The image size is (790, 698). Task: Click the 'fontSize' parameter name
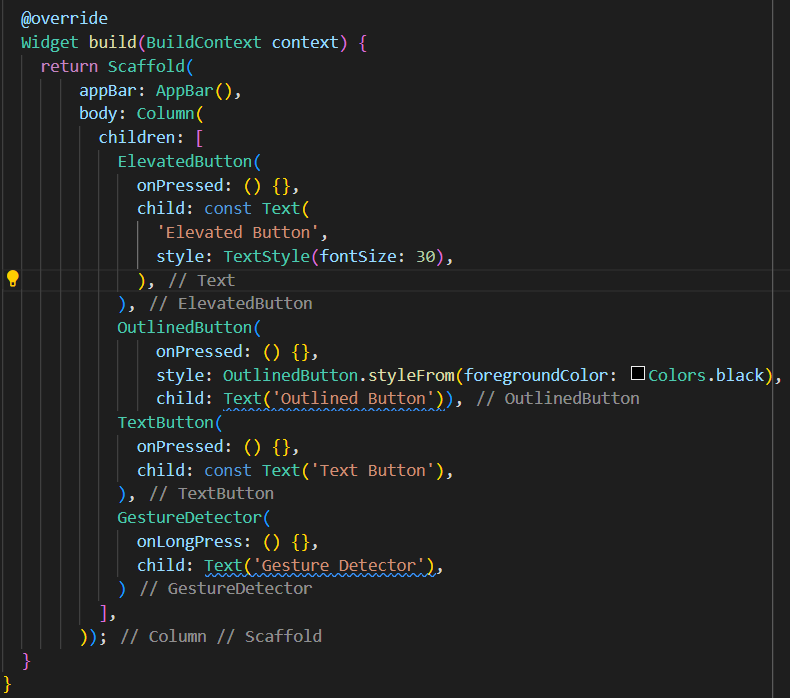pyautogui.click(x=358, y=257)
